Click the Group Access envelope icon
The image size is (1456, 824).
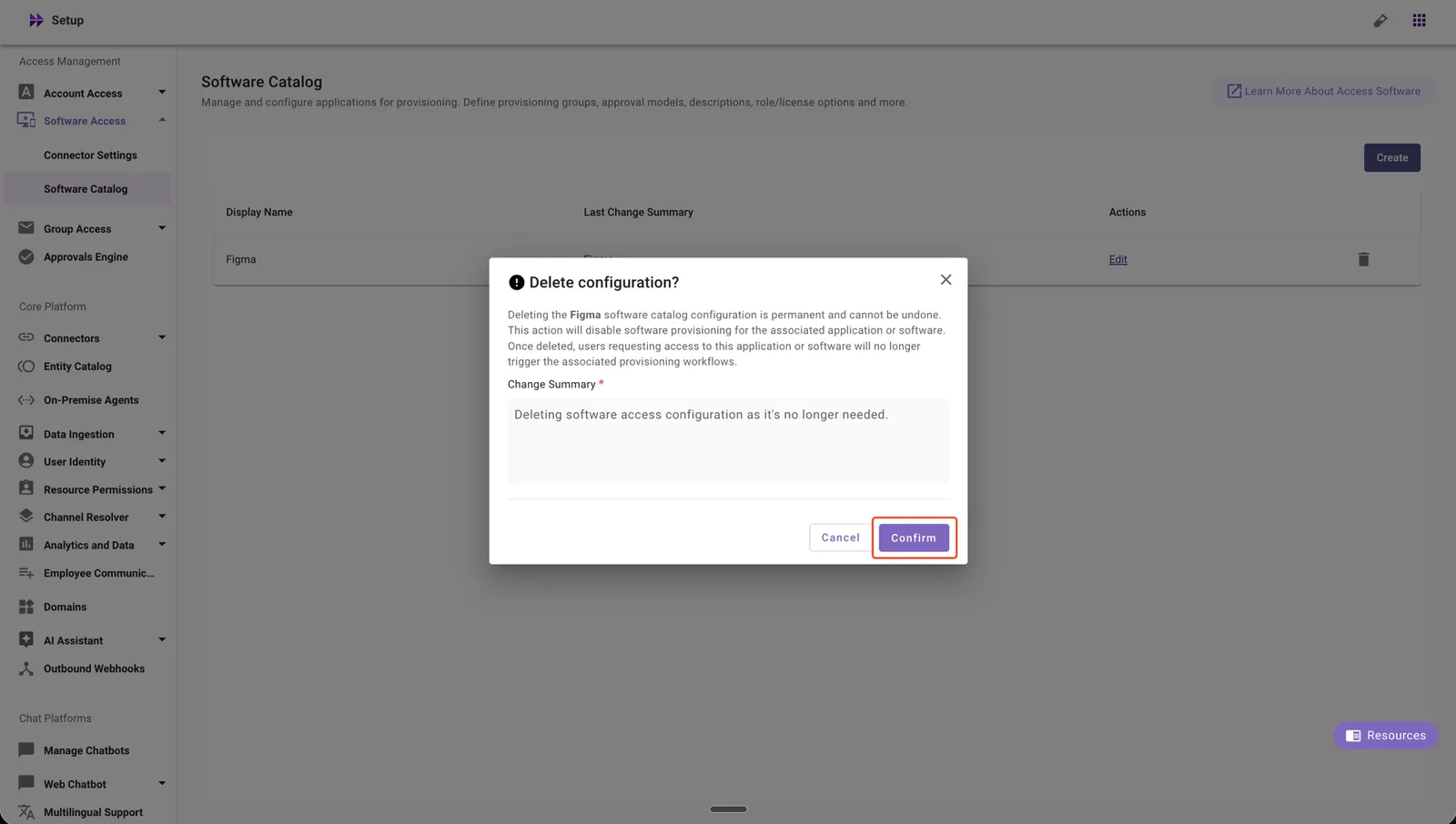(x=26, y=228)
